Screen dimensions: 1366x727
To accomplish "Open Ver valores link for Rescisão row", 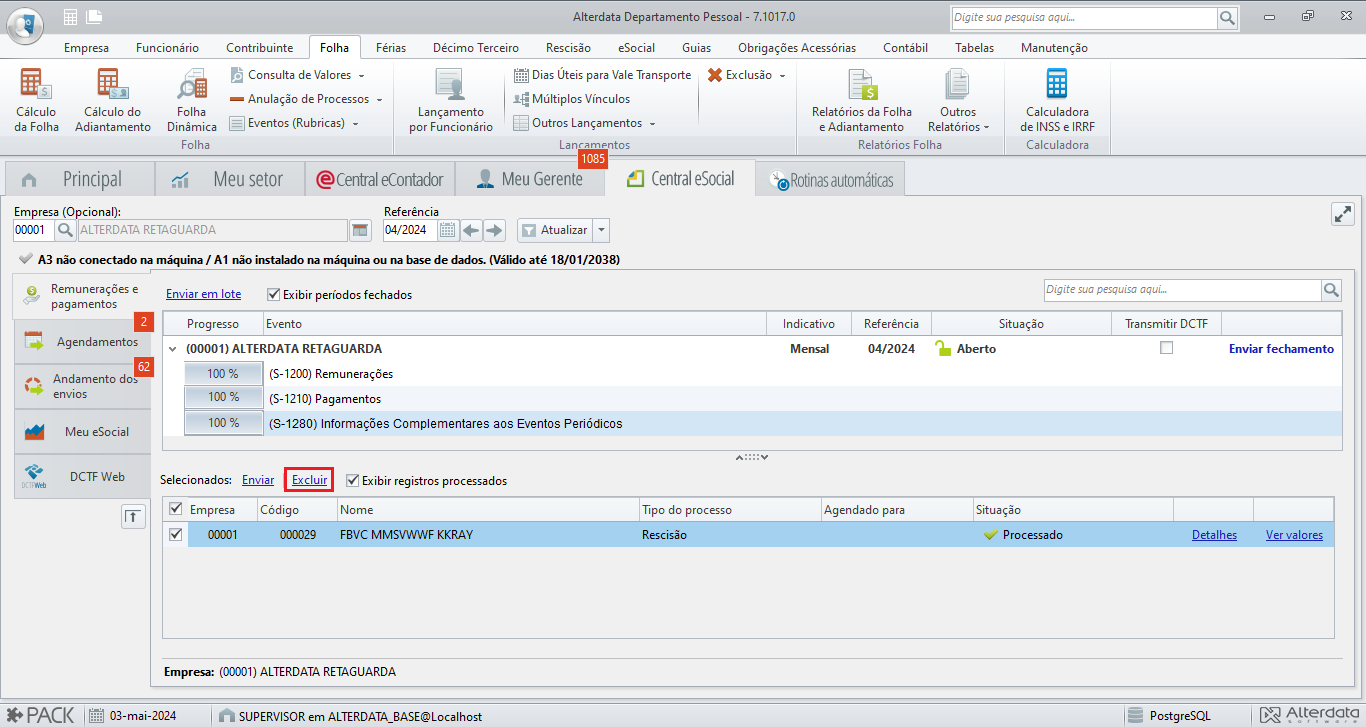I will click(1294, 535).
